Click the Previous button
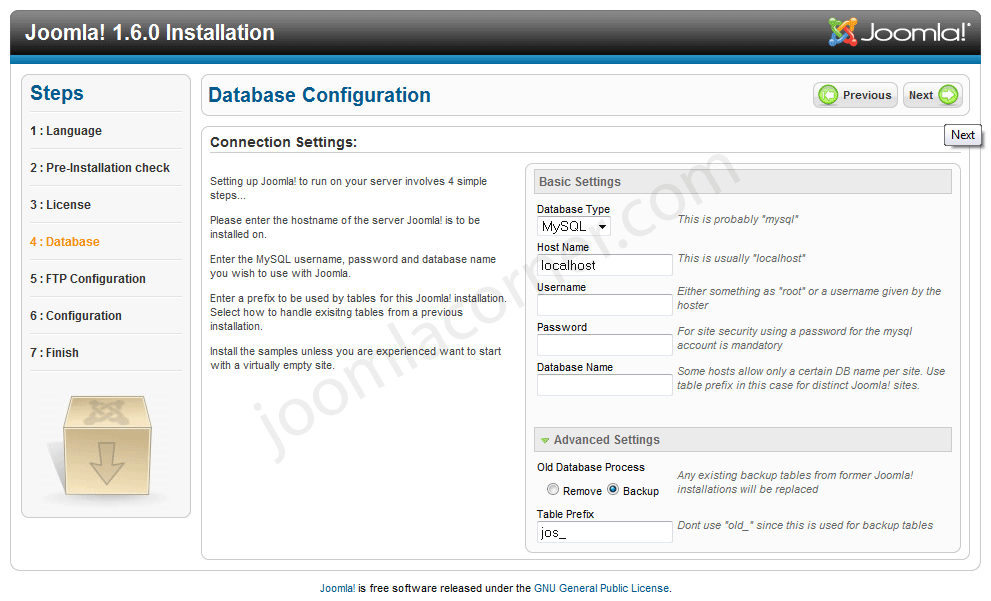991x601 pixels. 855,95
